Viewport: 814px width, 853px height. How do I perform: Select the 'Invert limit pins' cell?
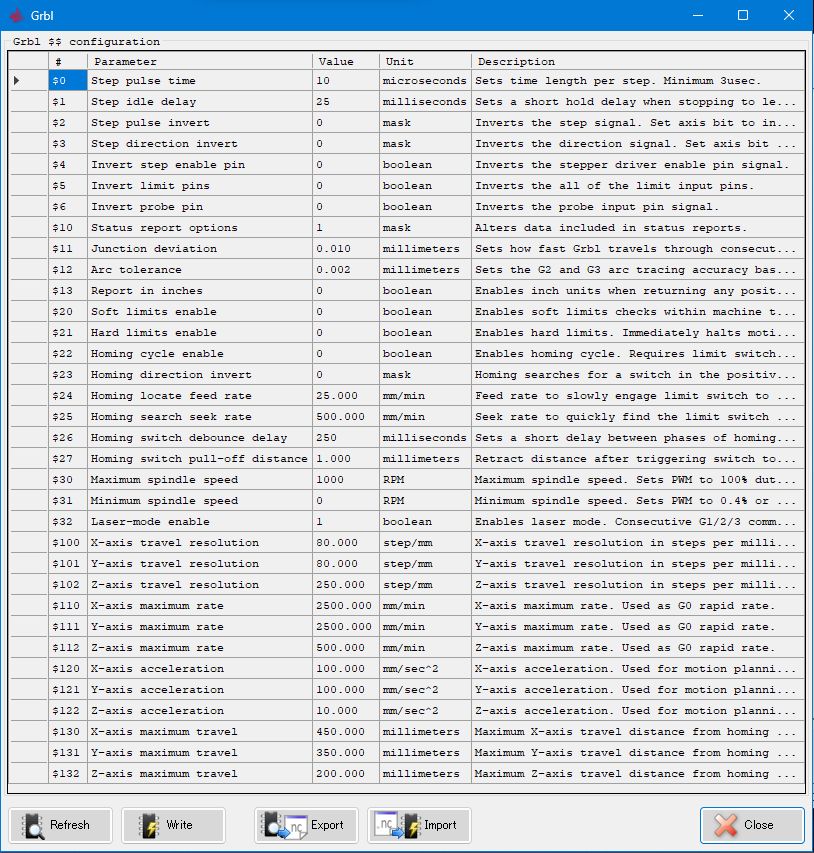(200, 186)
